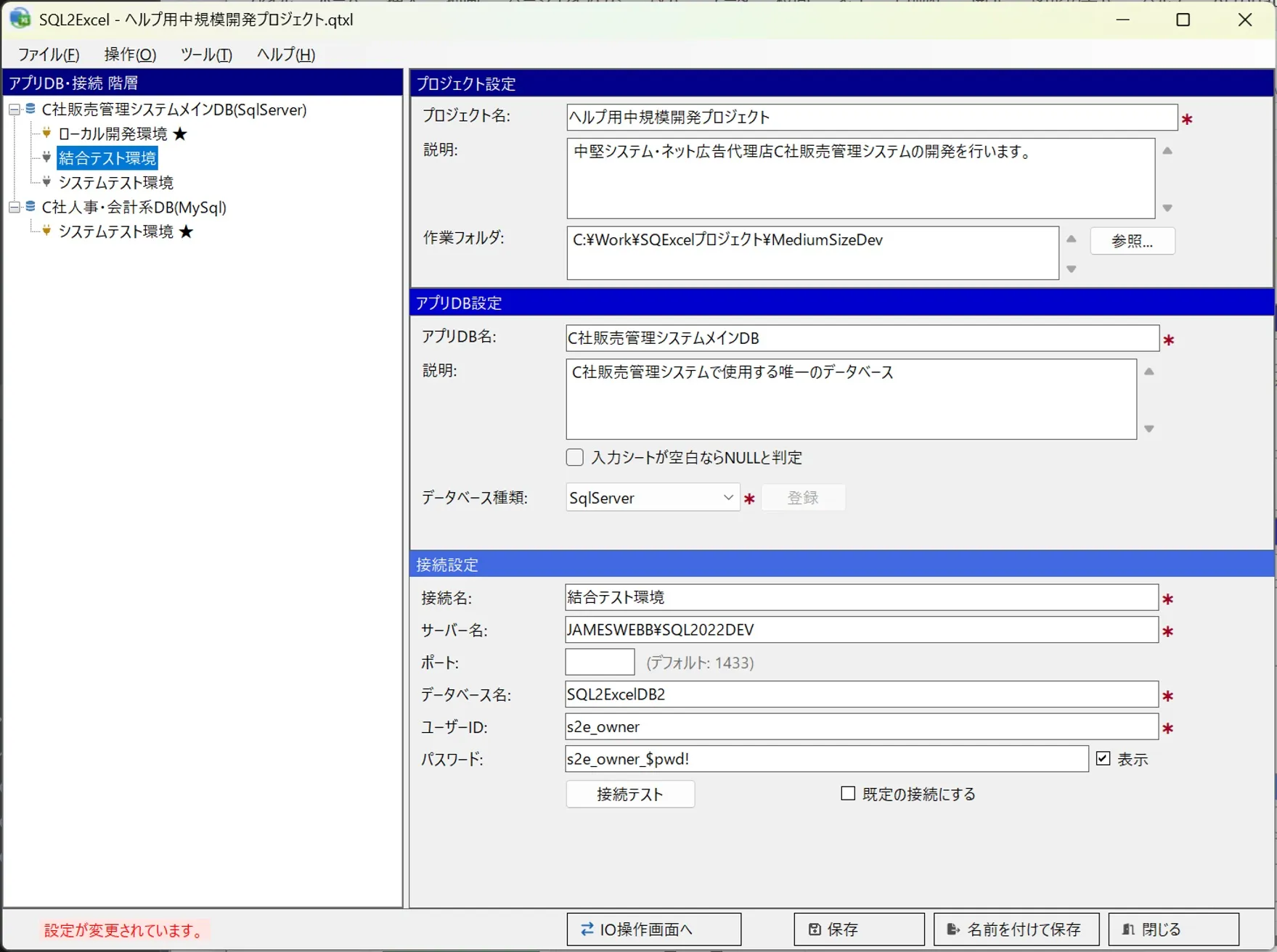Image resolution: width=1277 pixels, height=952 pixels.
Task: Enable 入力シートが空白ならNULLと判定 checkbox
Action: 574,457
